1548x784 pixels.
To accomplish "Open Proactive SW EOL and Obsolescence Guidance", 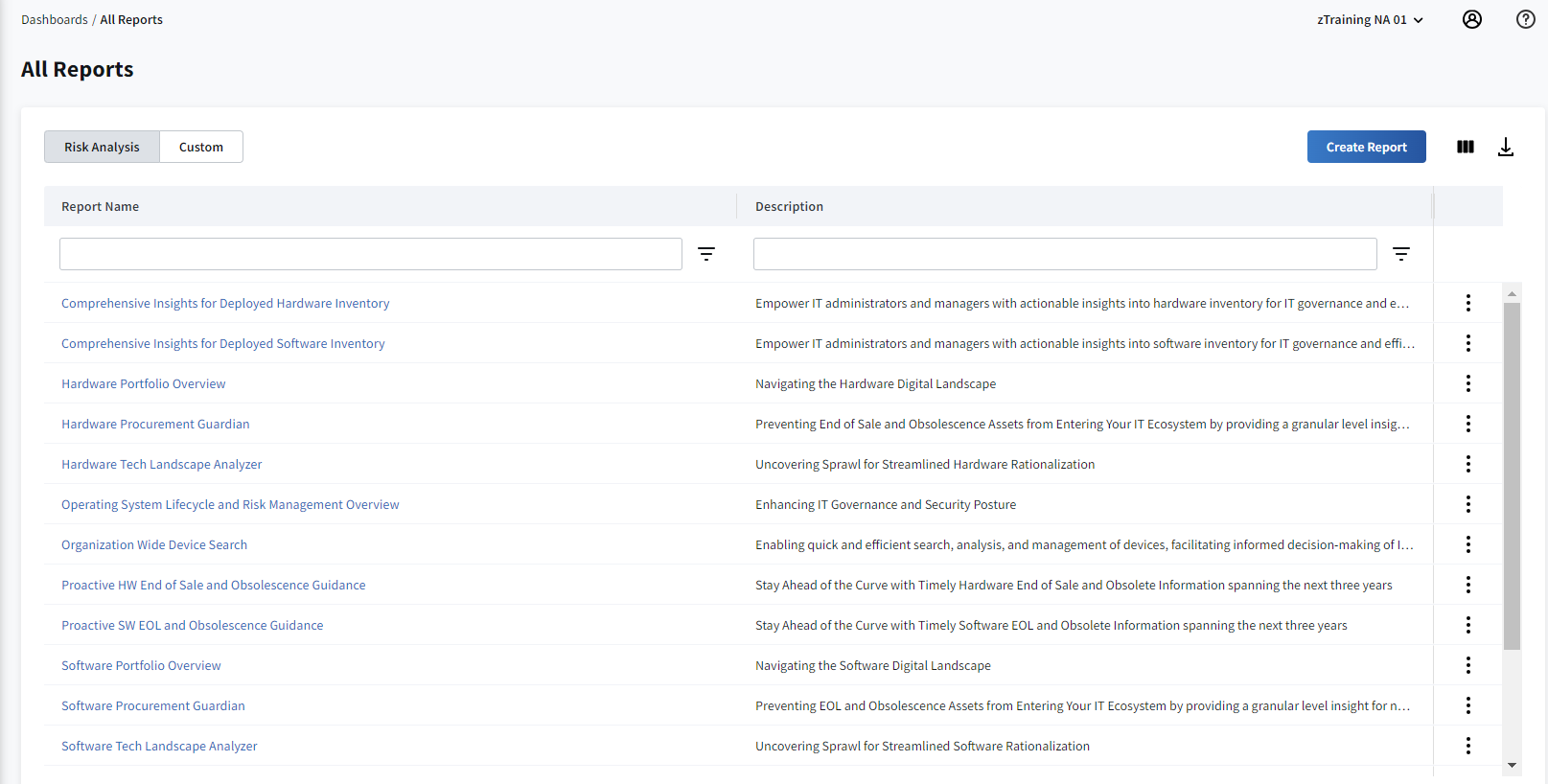I will coord(193,625).
